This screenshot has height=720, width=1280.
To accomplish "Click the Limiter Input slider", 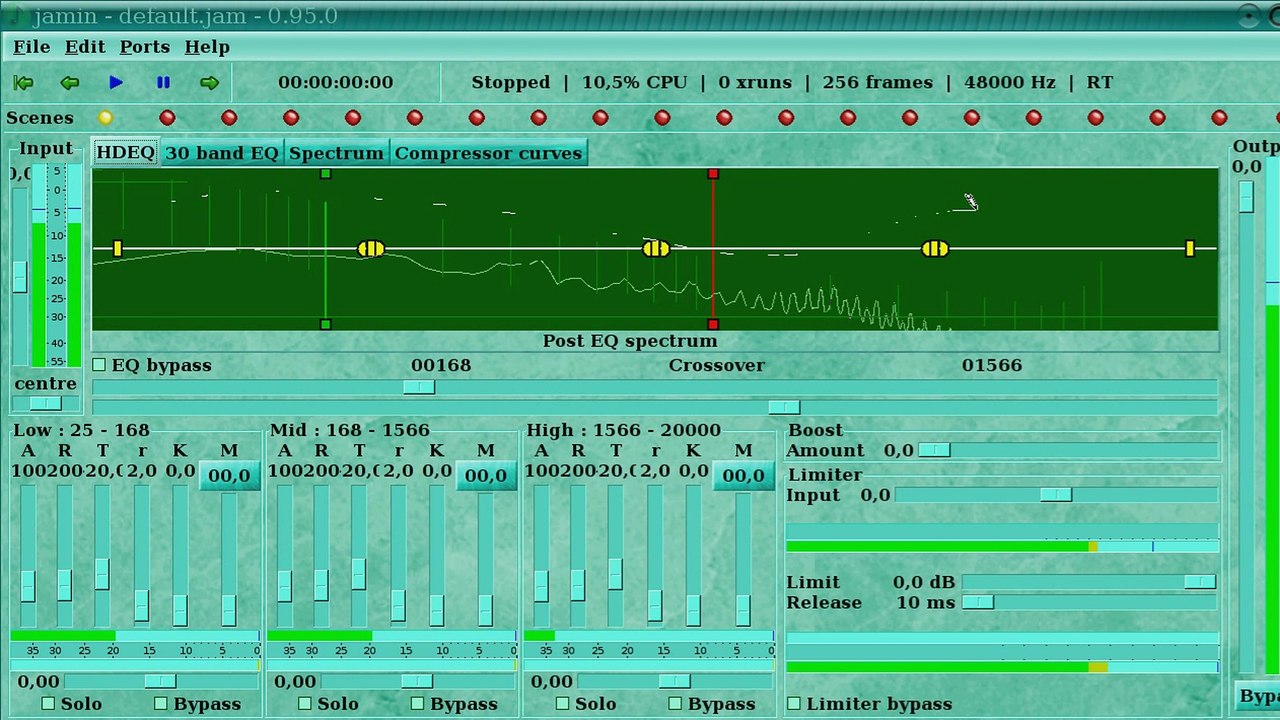I will (1057, 495).
